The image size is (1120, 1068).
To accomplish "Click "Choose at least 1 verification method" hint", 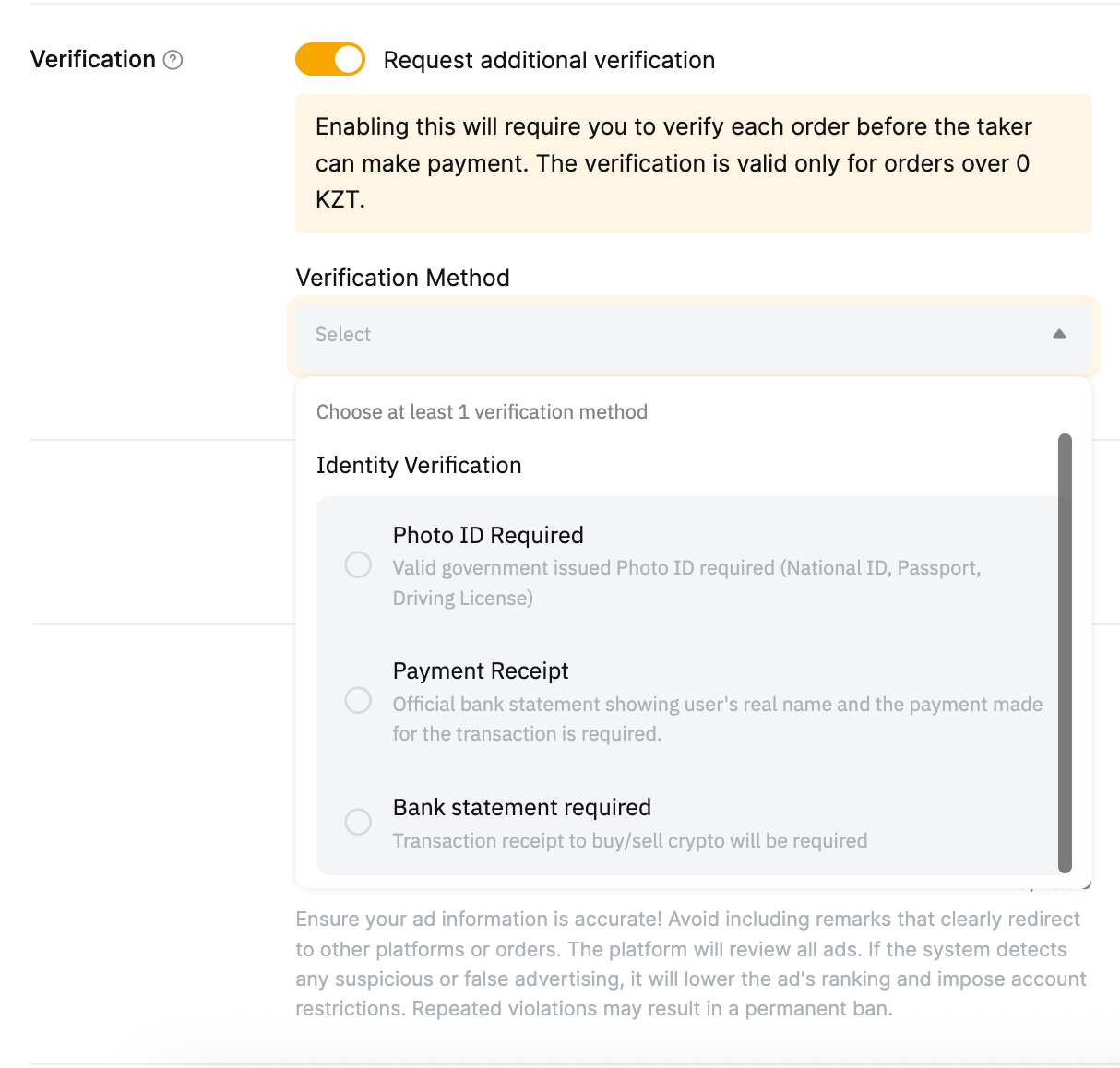I will (x=482, y=412).
